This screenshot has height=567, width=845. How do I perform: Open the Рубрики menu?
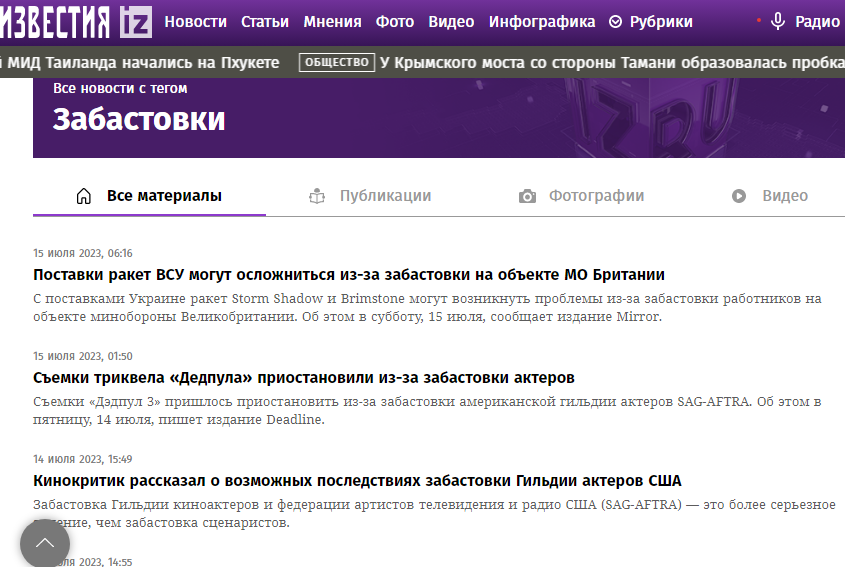click(660, 22)
